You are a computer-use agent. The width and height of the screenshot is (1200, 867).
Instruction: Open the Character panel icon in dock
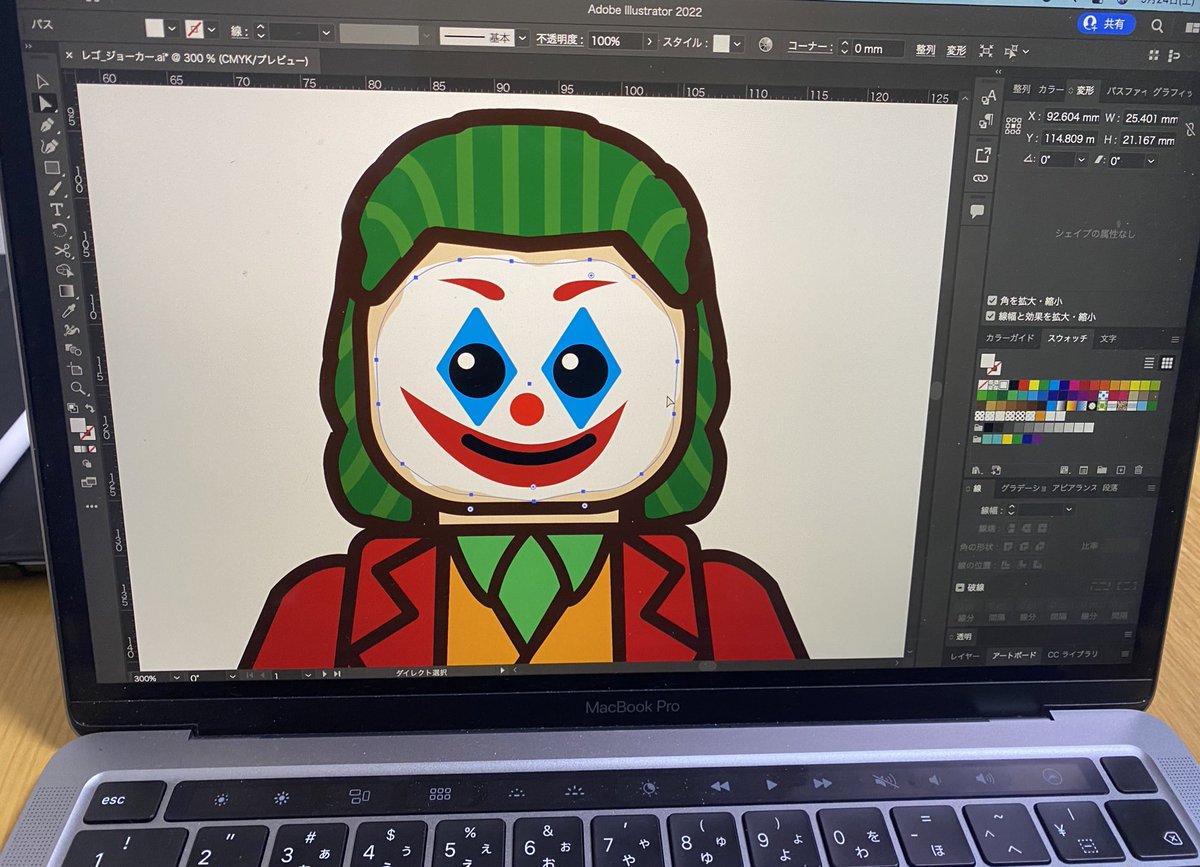tap(989, 97)
